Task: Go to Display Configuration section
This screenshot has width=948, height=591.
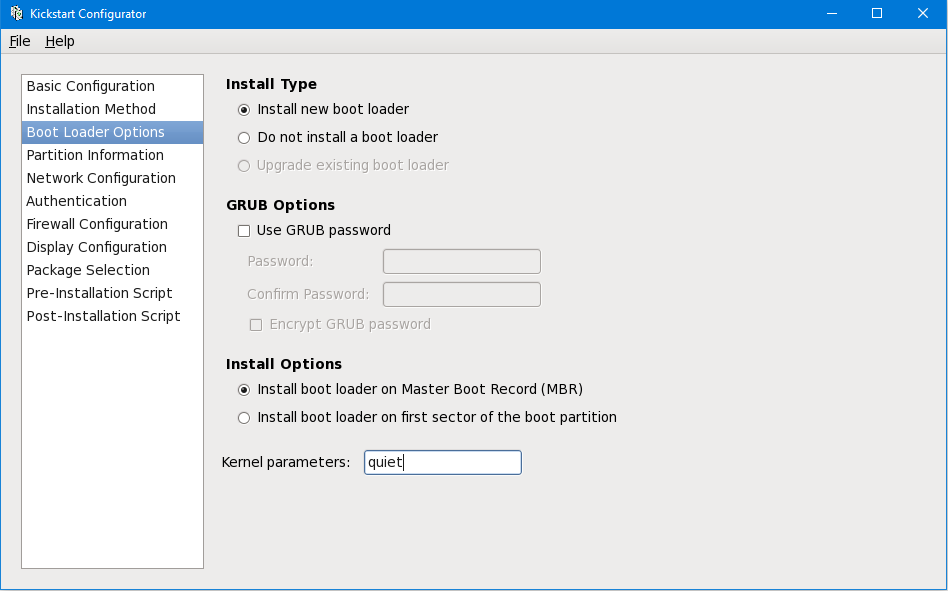Action: (x=97, y=248)
